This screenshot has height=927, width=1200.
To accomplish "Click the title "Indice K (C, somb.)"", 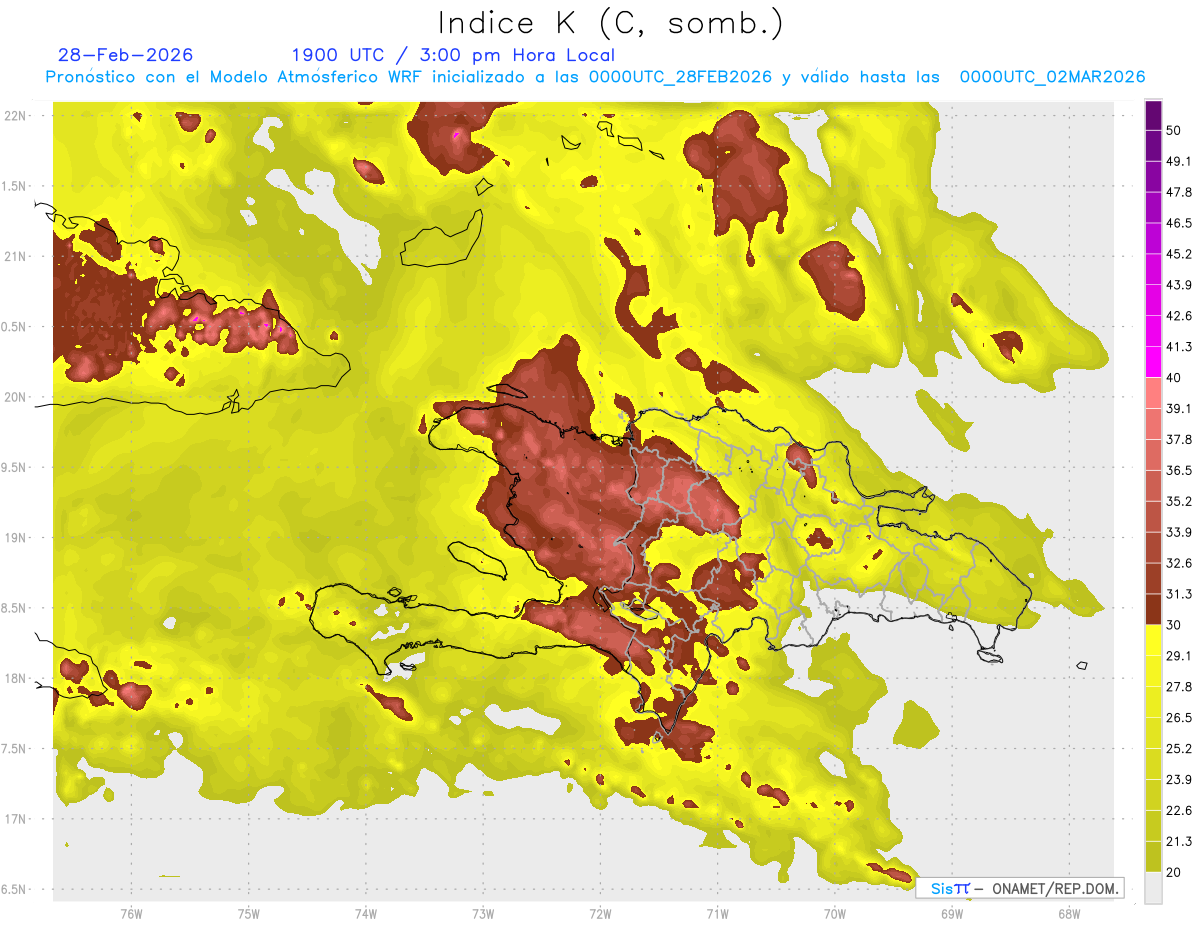I will coord(610,23).
